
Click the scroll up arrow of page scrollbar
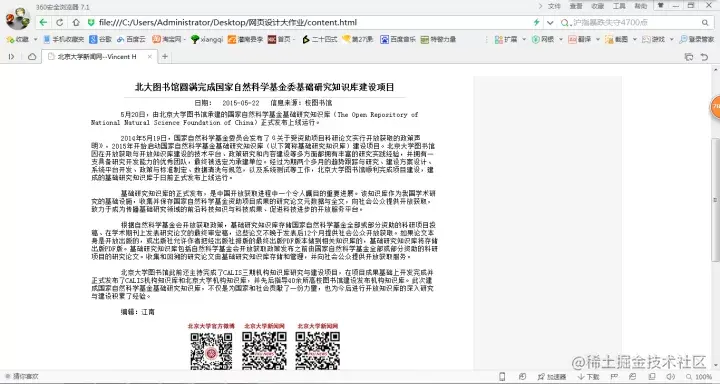click(715, 70)
